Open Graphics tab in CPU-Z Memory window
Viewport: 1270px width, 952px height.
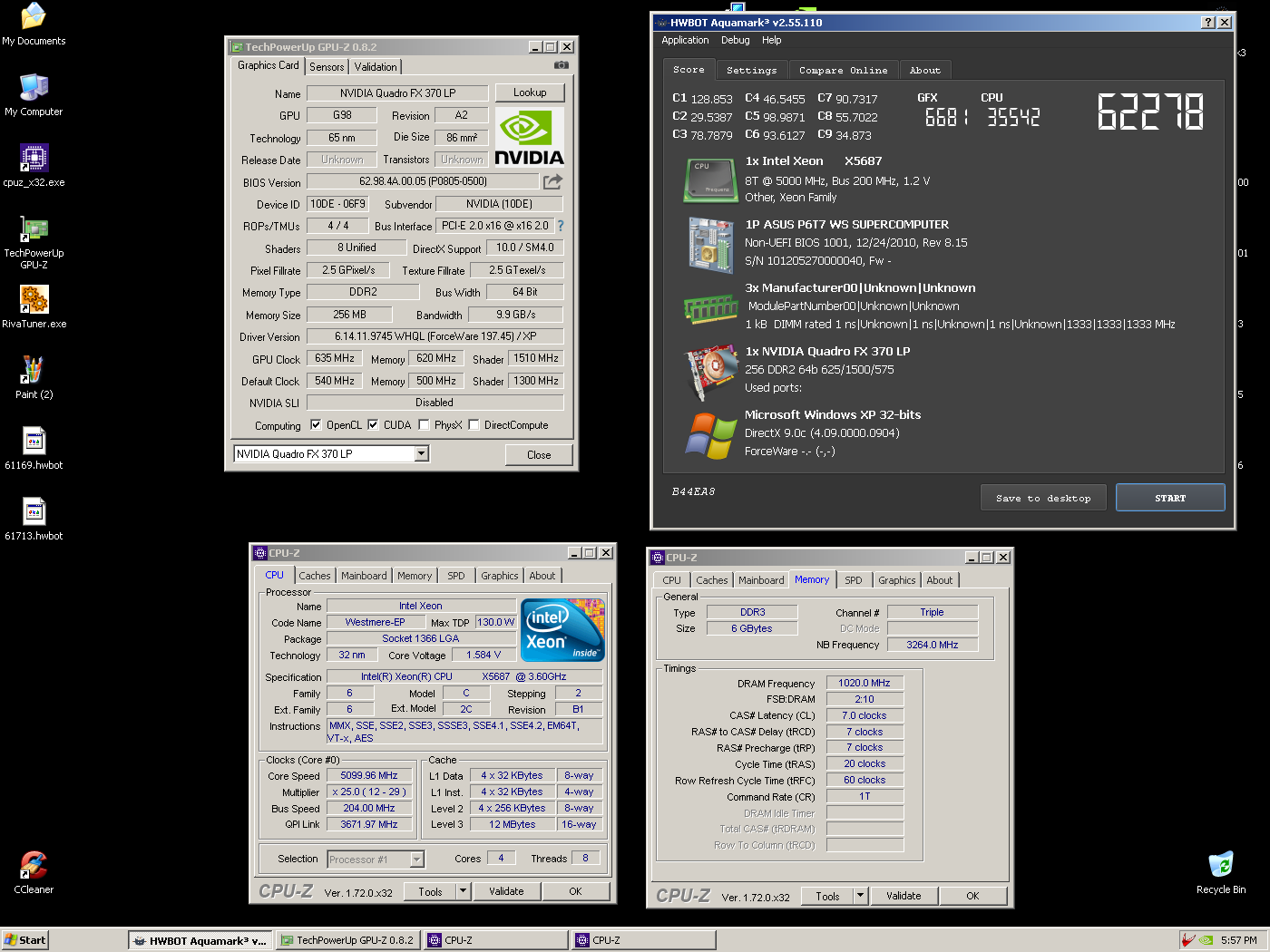point(897,580)
